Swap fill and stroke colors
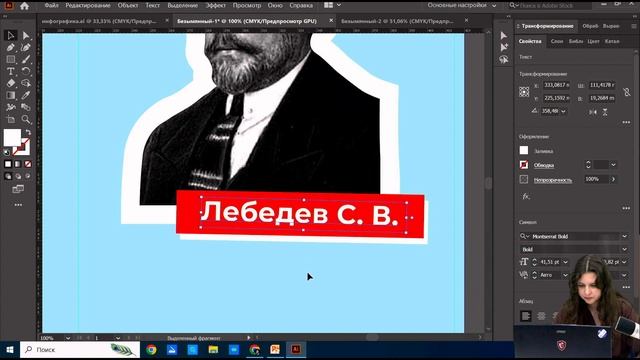The width and height of the screenshot is (640, 360). 28,133
